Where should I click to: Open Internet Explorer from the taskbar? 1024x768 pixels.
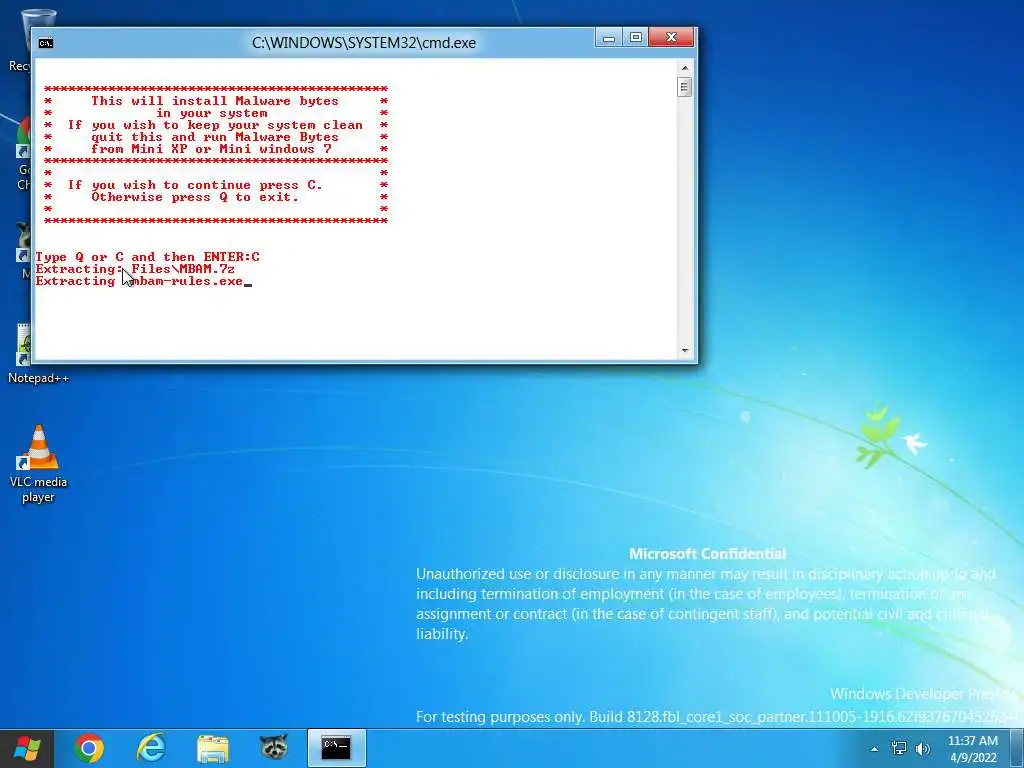pos(151,748)
